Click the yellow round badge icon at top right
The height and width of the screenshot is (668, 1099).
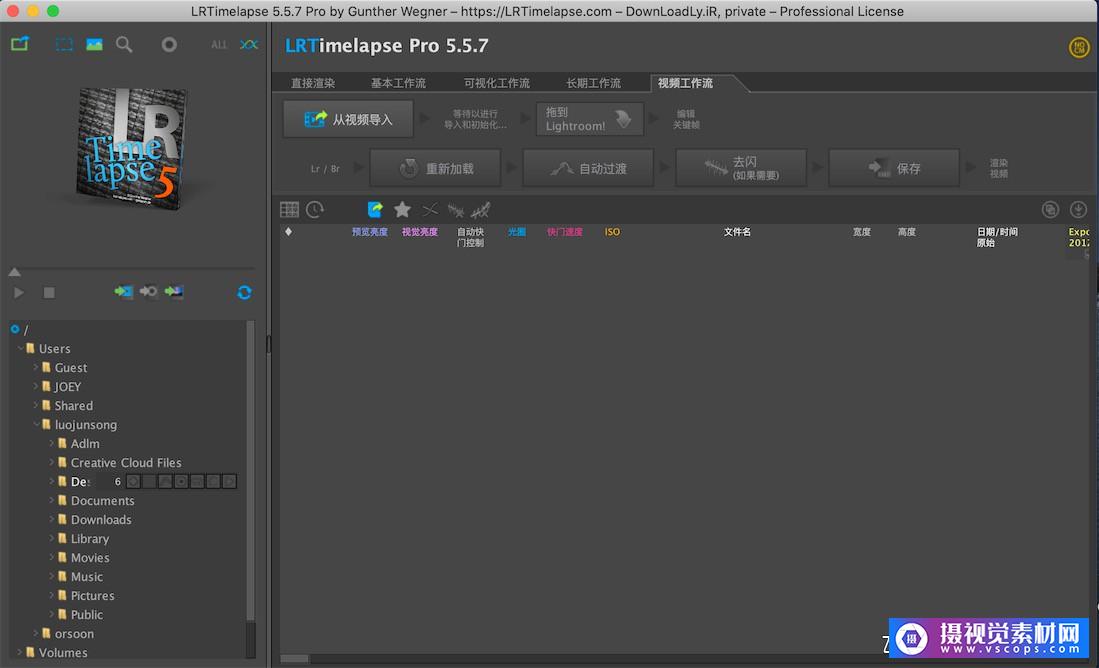pyautogui.click(x=1079, y=48)
